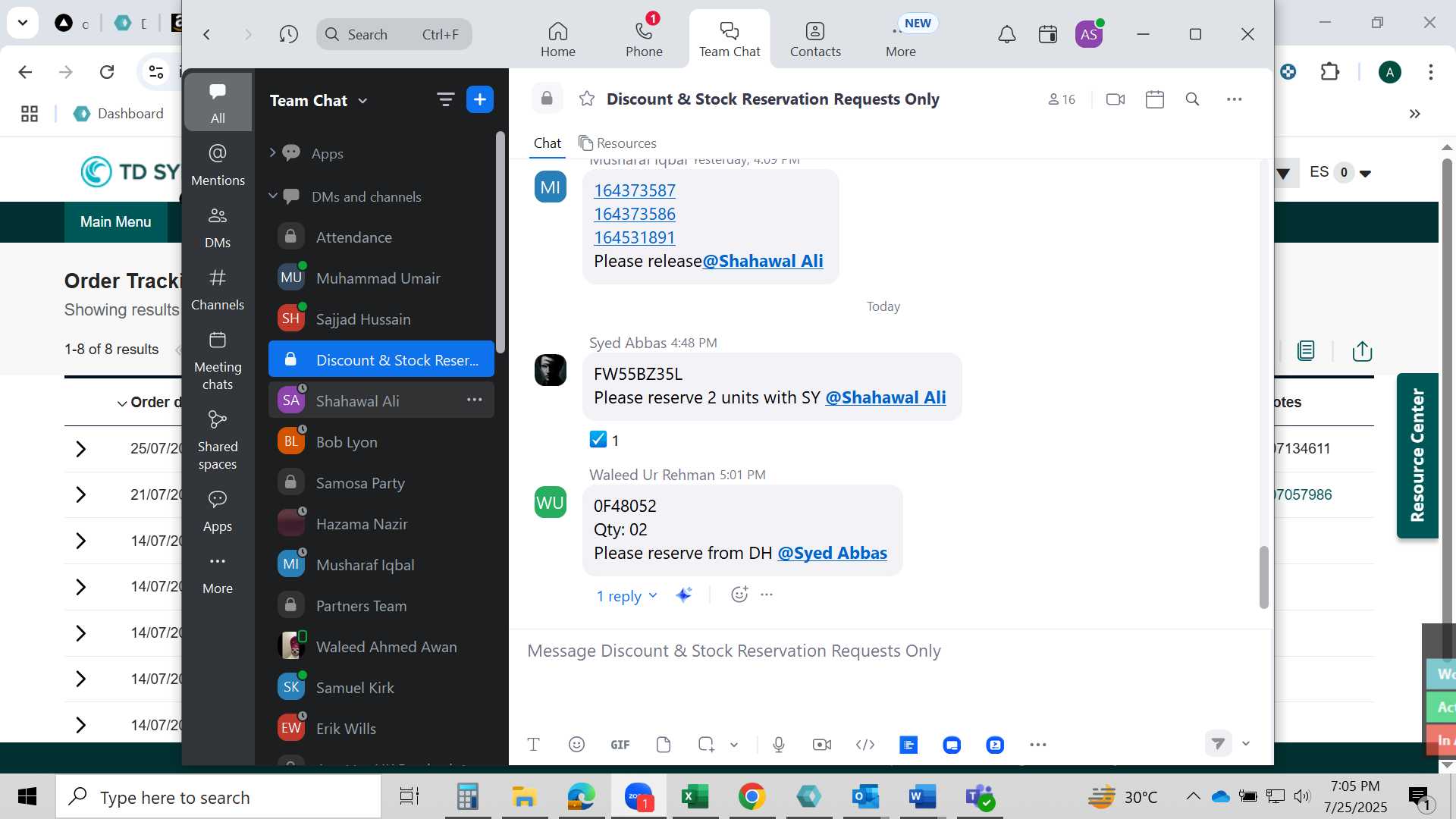The image size is (1456, 819).
Task: Open chat with Muhammad Umair
Action: pyautogui.click(x=381, y=278)
